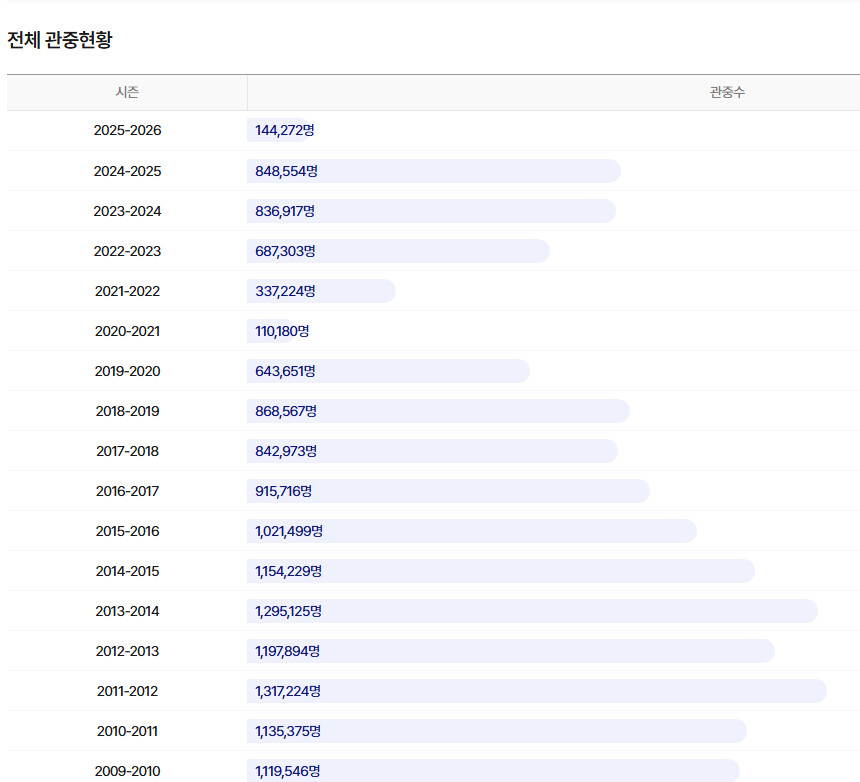
Task: Select season 2024-2025 cell
Action: 127,171
